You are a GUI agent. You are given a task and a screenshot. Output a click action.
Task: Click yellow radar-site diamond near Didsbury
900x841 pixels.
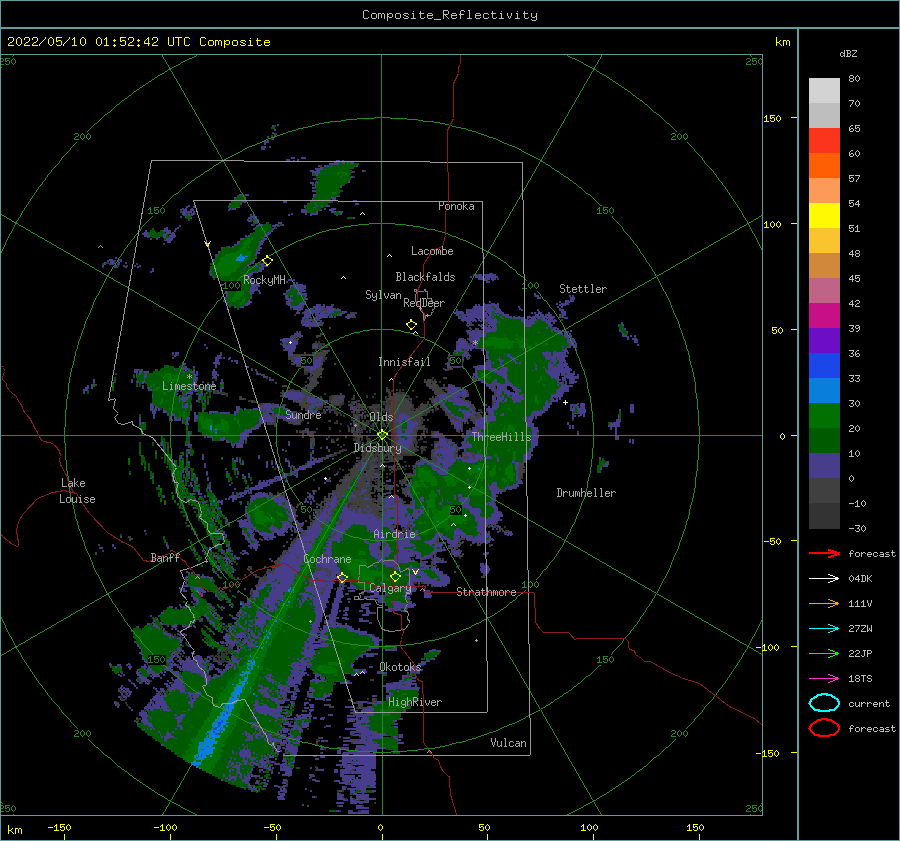pyautogui.click(x=382, y=435)
